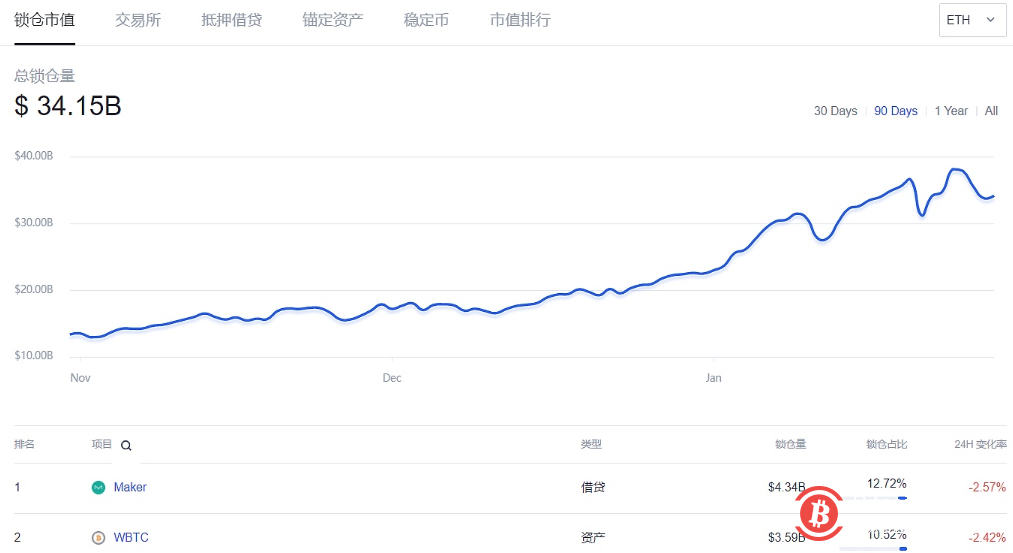
Task: Click the 类型 column header
Action: point(591,444)
